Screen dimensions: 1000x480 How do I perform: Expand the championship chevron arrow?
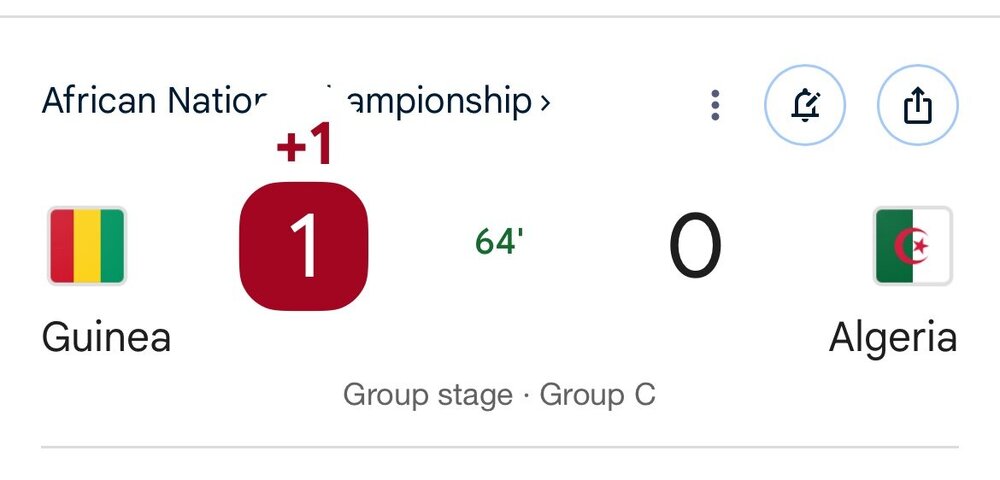[x=544, y=102]
